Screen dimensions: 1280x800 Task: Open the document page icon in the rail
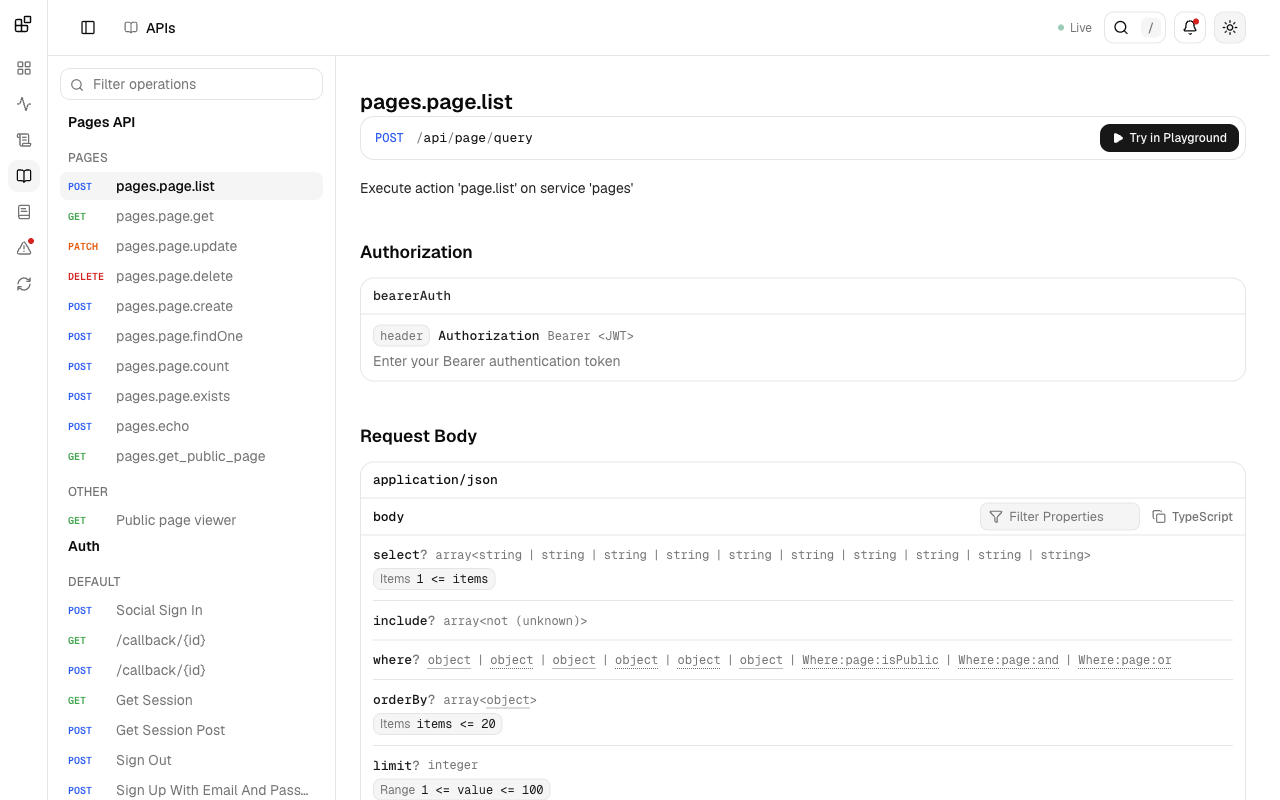click(x=24, y=212)
